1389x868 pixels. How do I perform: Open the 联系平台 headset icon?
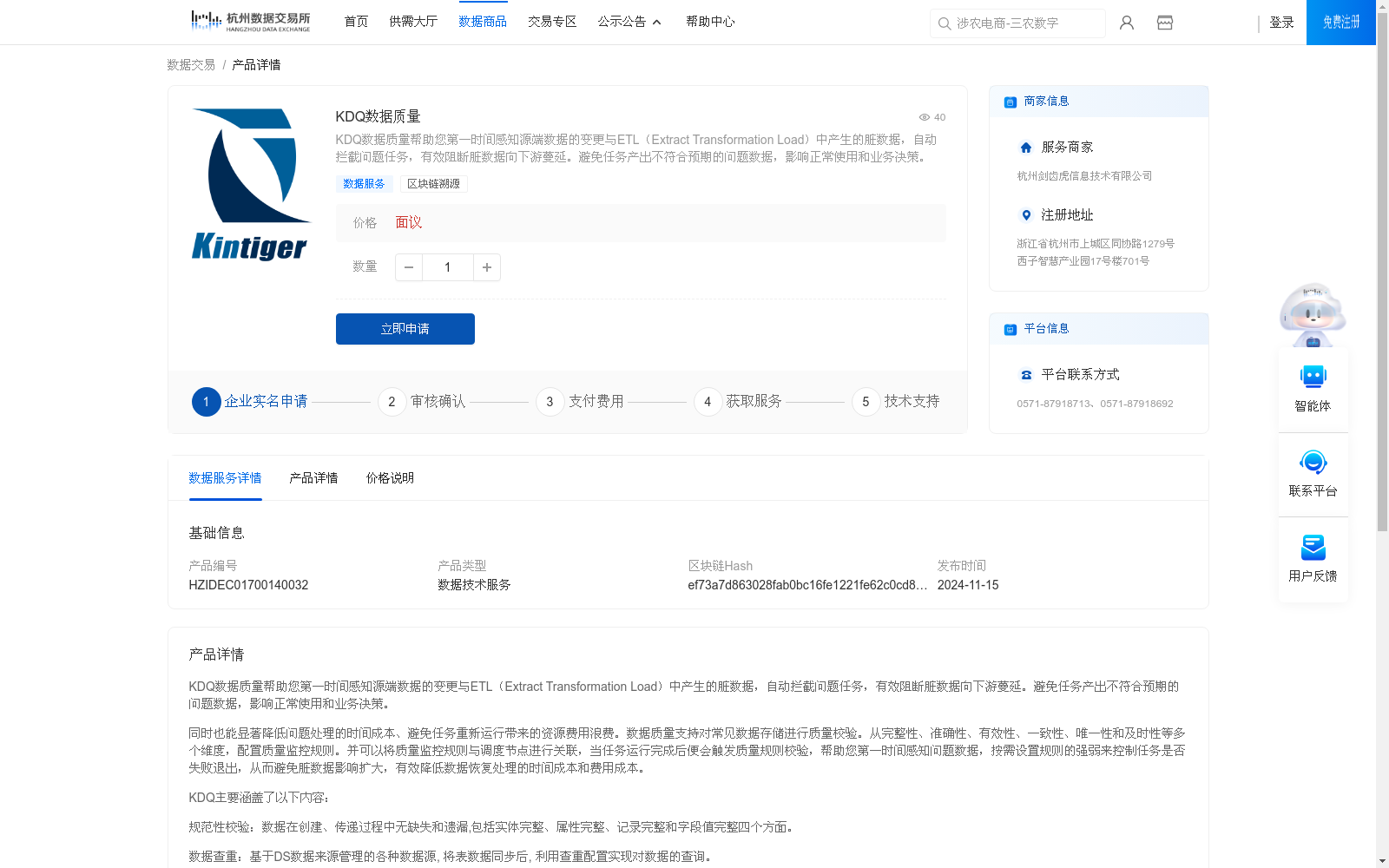(x=1313, y=462)
